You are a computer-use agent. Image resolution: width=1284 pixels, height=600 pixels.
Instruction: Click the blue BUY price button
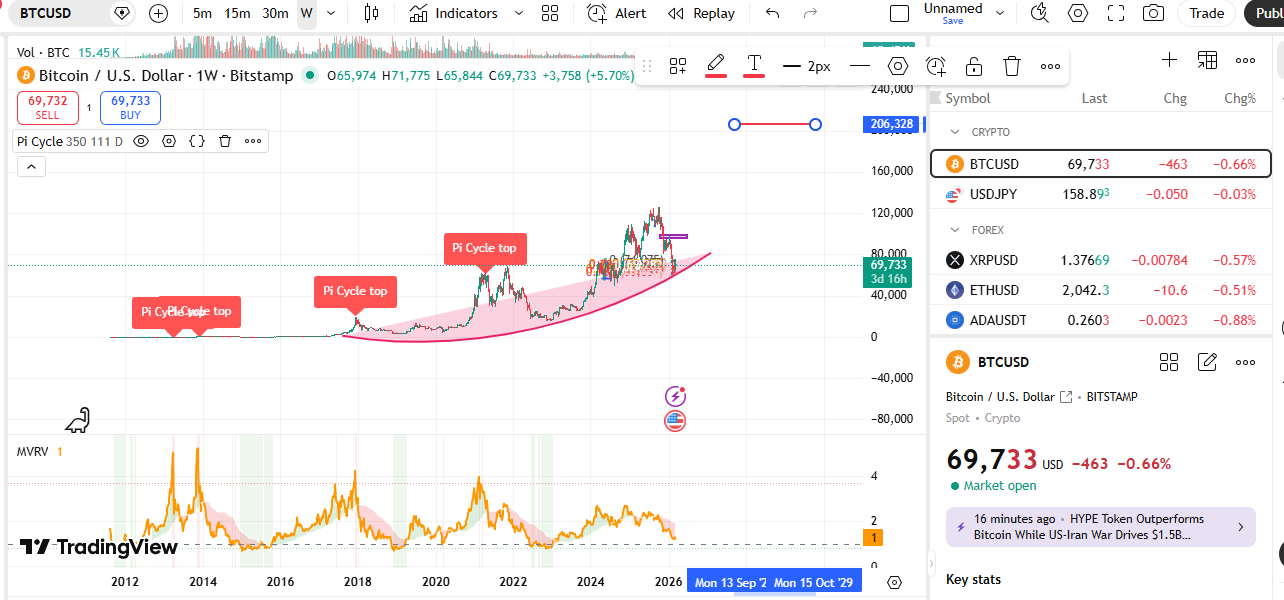[130, 107]
